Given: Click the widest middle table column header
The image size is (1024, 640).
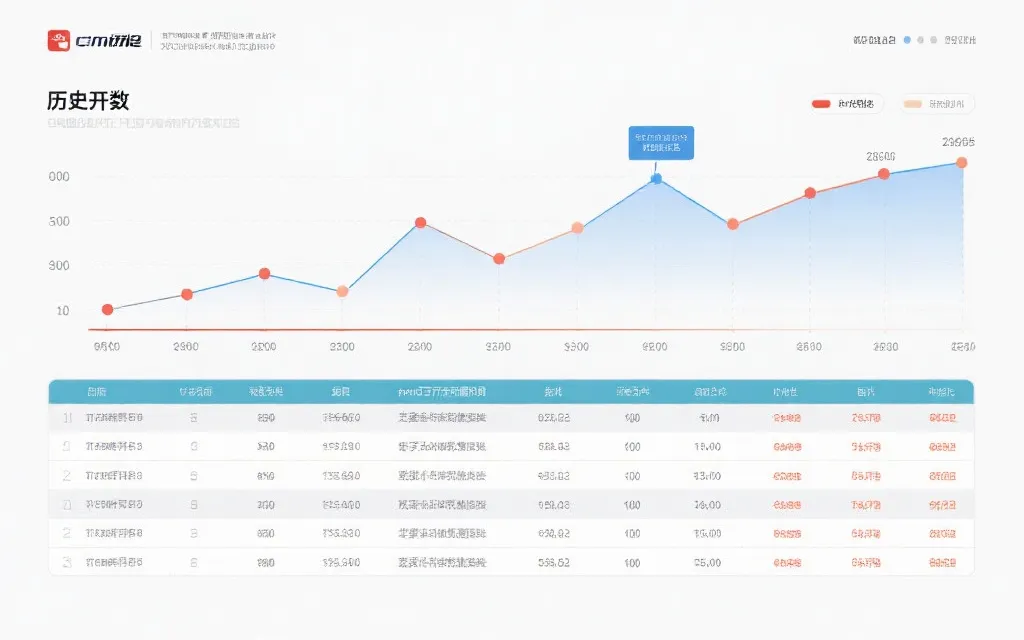Looking at the screenshot, I should (442, 391).
